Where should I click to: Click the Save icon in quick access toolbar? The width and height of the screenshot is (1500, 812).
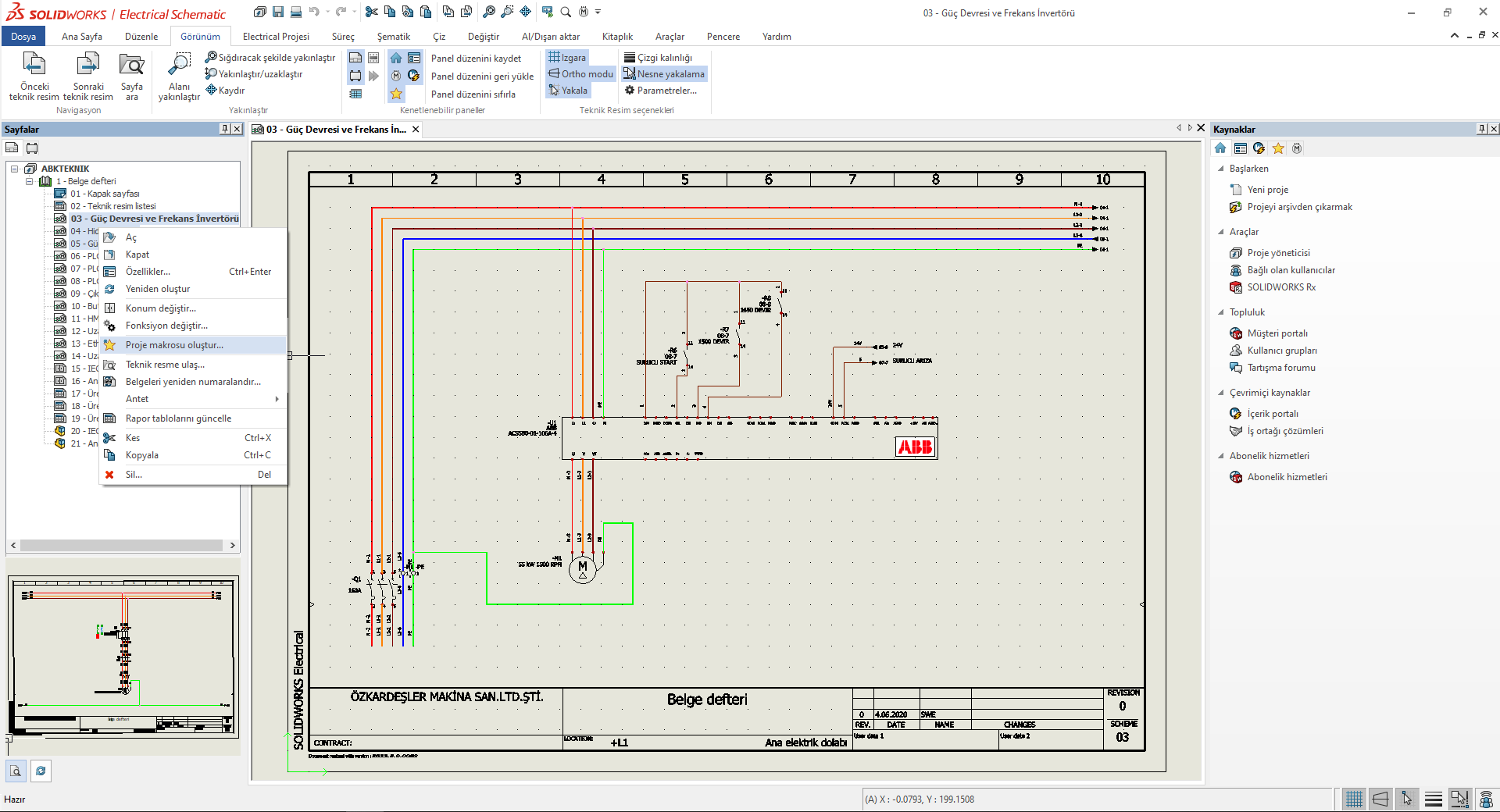pos(277,12)
